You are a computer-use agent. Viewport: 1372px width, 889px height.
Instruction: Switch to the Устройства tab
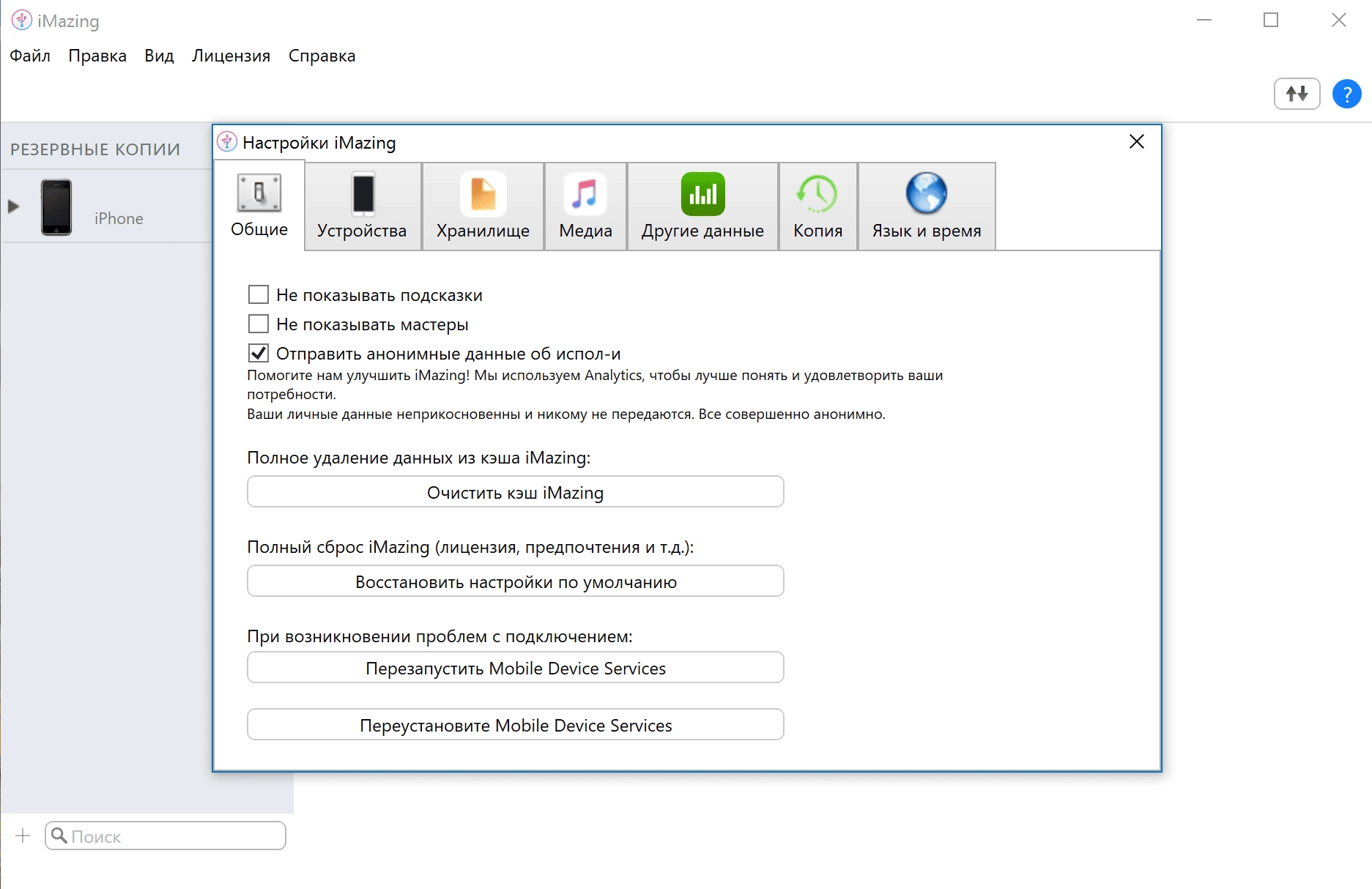(x=362, y=207)
